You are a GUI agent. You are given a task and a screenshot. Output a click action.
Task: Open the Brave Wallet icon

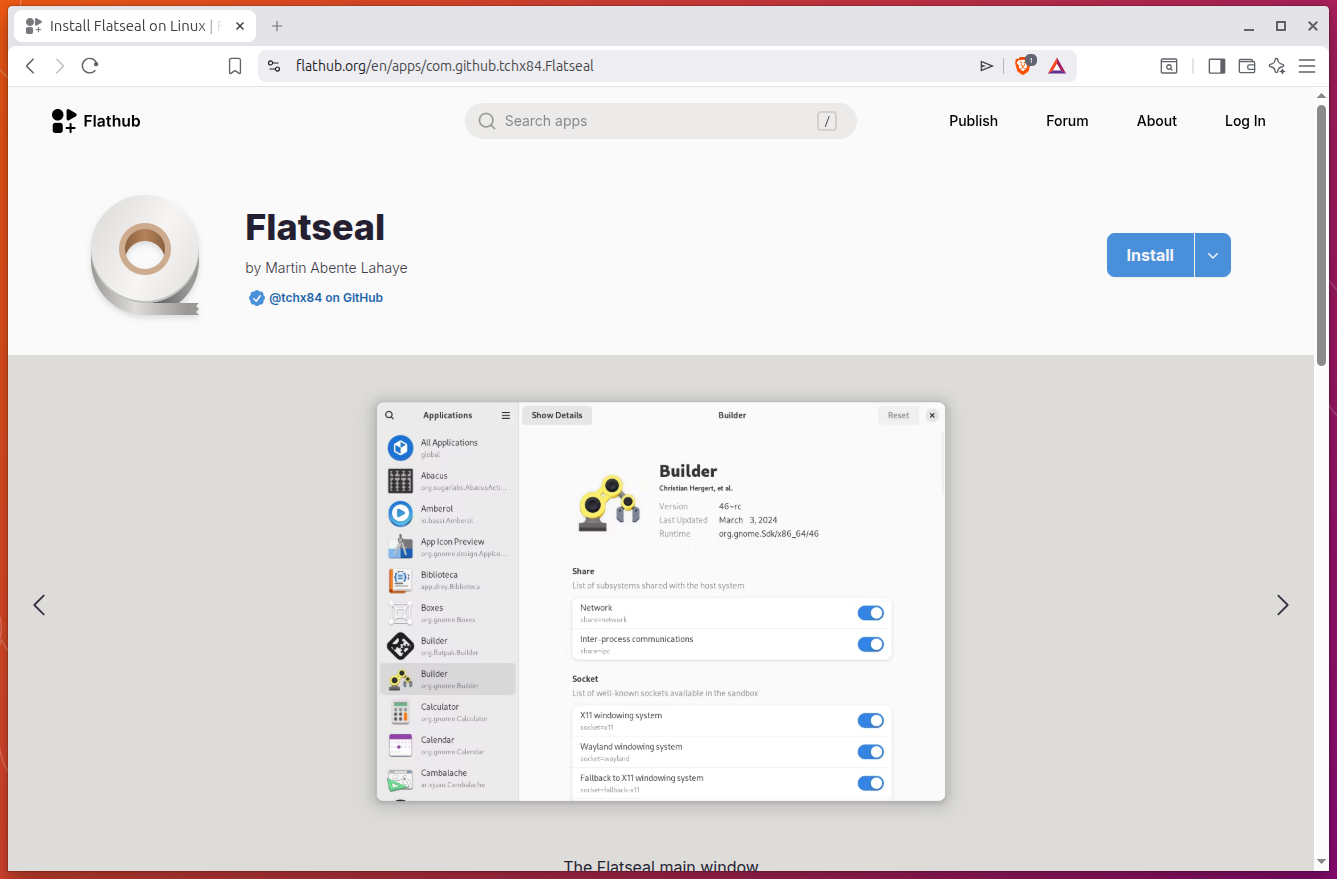(x=1247, y=66)
